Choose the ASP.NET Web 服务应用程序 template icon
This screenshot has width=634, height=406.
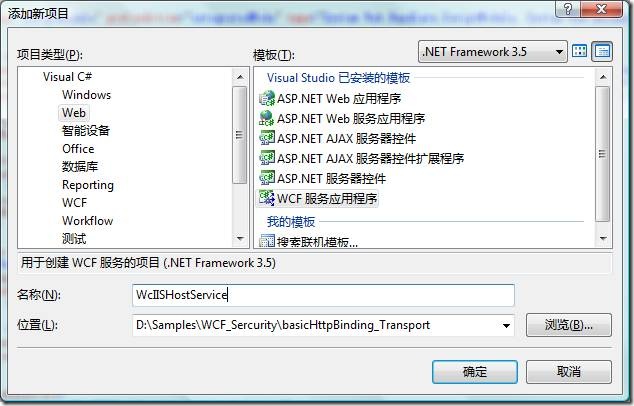267,118
